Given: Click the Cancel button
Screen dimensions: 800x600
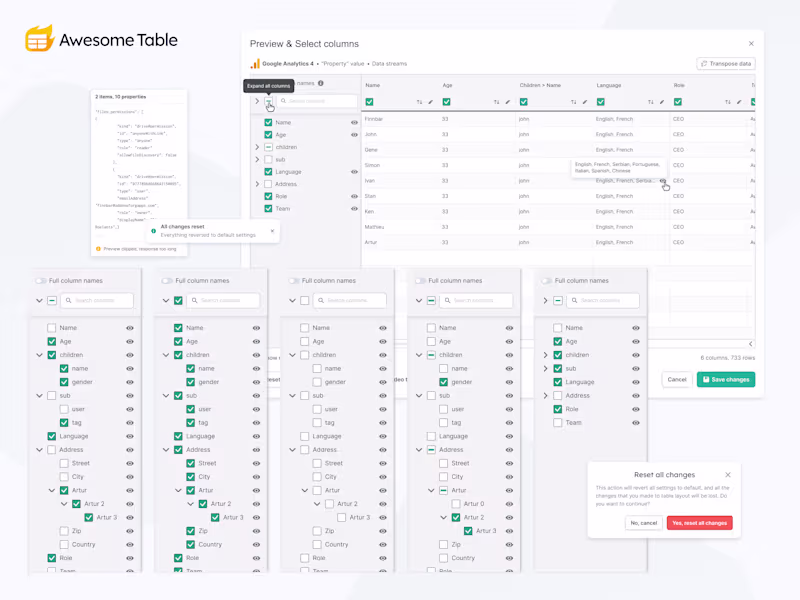Looking at the screenshot, I should pyautogui.click(x=677, y=380).
